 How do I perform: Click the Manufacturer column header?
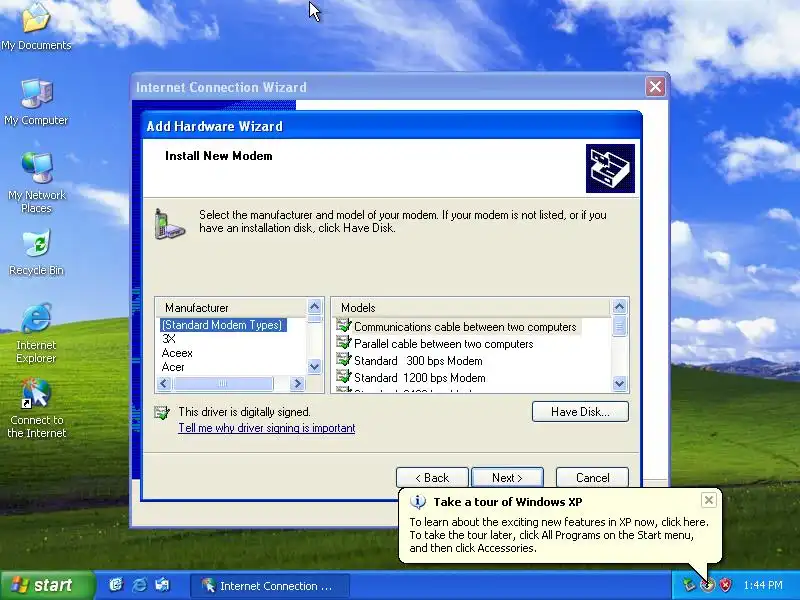[x=232, y=308]
